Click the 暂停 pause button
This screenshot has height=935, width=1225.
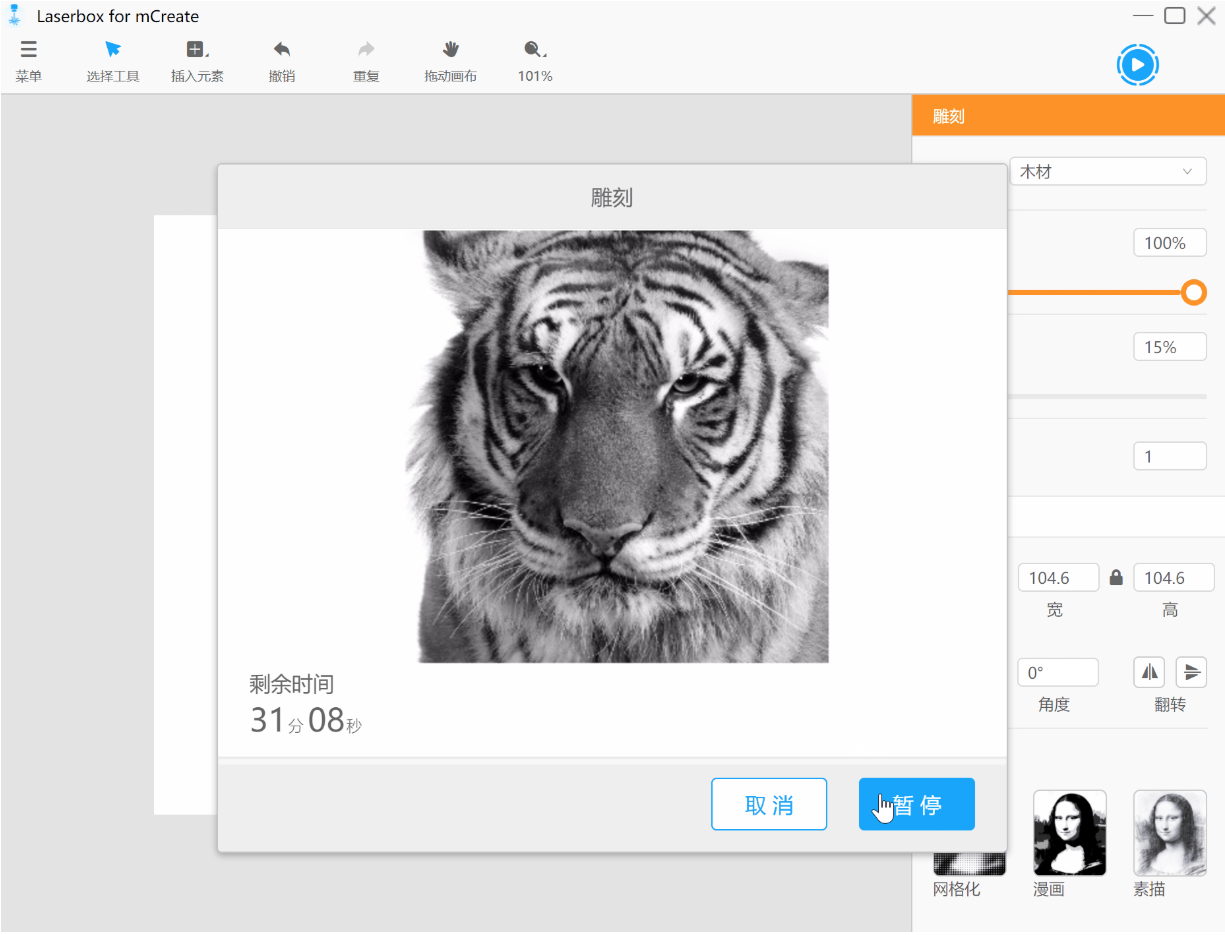click(917, 804)
